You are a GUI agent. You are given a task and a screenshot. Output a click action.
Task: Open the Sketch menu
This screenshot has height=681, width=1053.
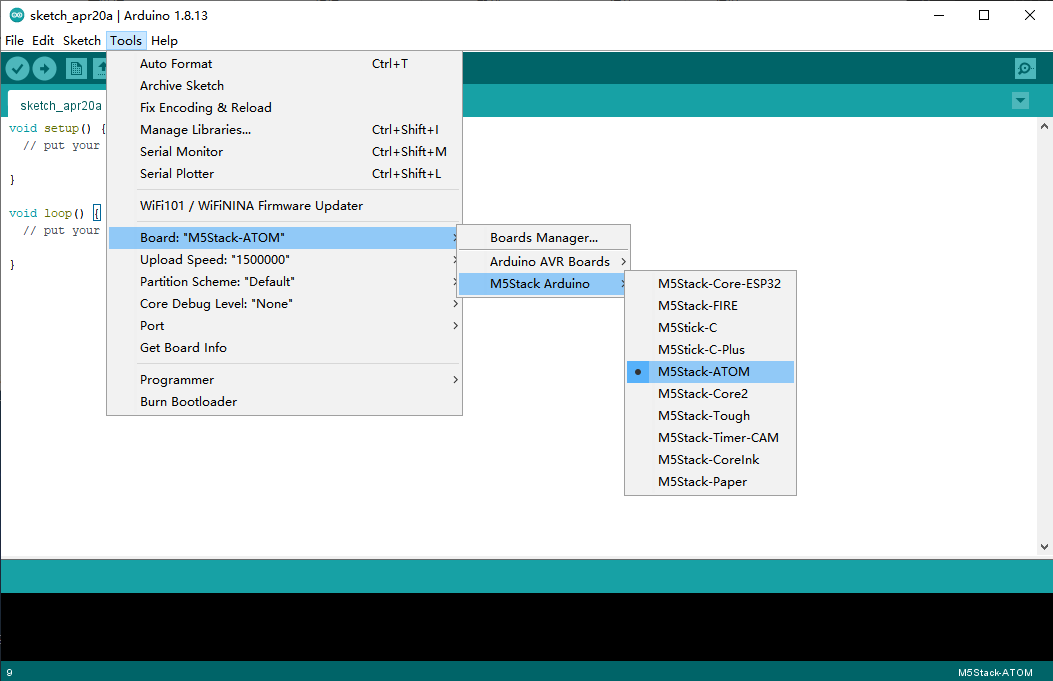[81, 40]
